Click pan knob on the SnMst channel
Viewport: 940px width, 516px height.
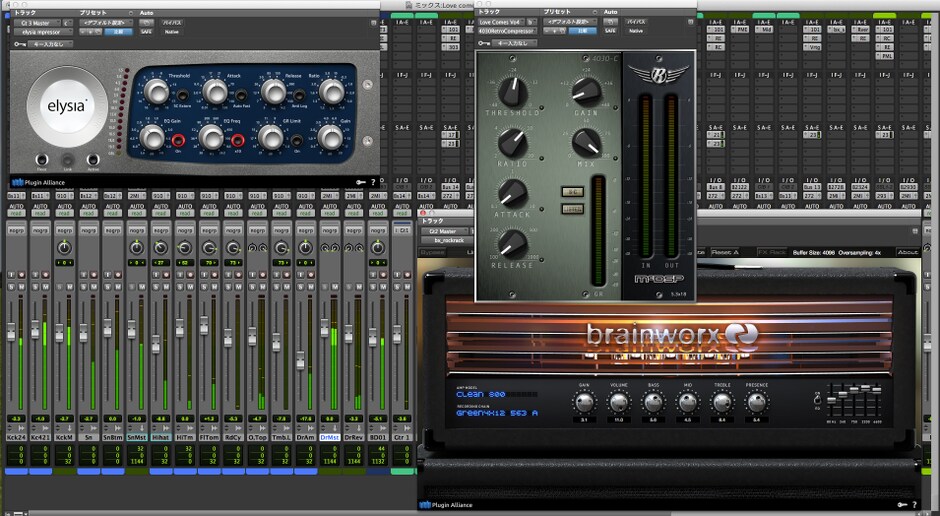click(x=137, y=248)
